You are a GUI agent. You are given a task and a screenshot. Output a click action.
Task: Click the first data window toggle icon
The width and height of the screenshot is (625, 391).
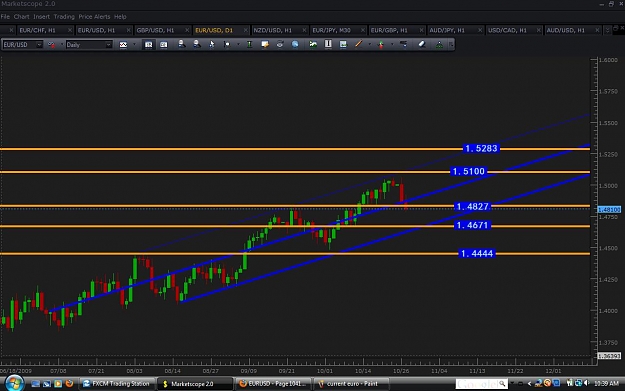pos(148,45)
